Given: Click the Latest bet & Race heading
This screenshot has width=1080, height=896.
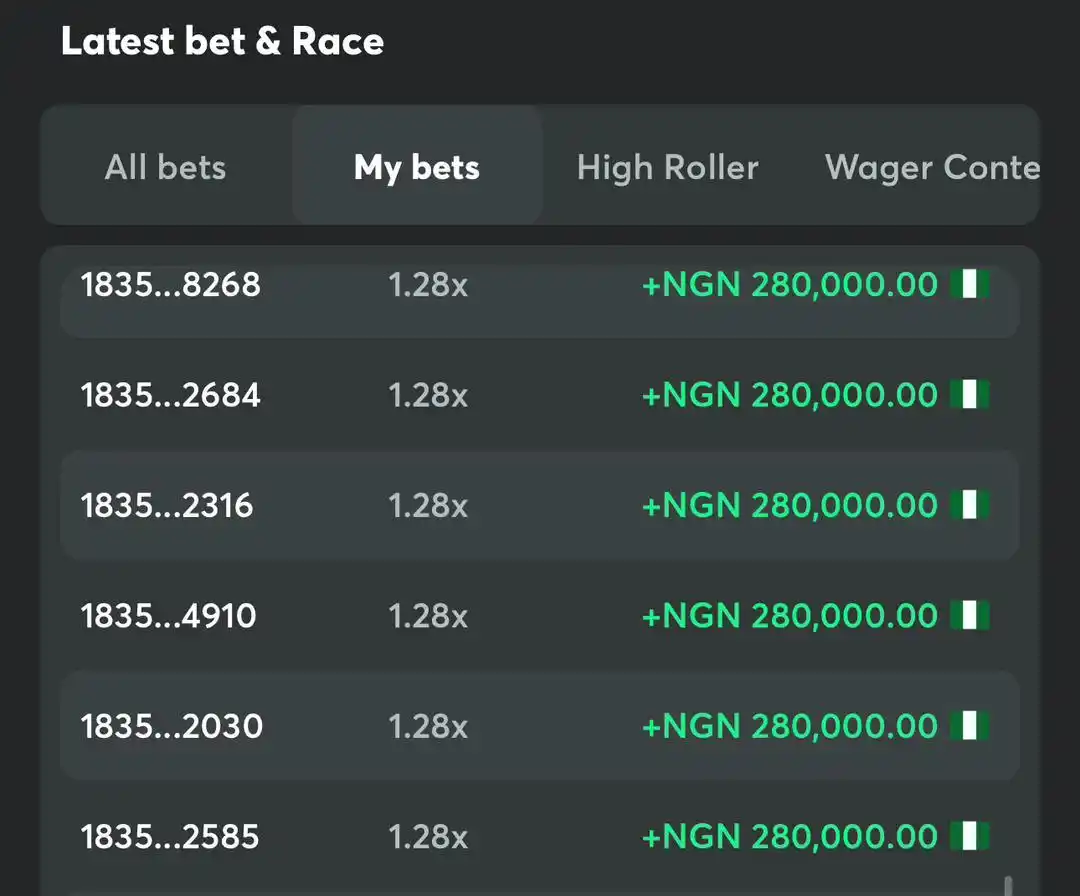Looking at the screenshot, I should tap(222, 41).
